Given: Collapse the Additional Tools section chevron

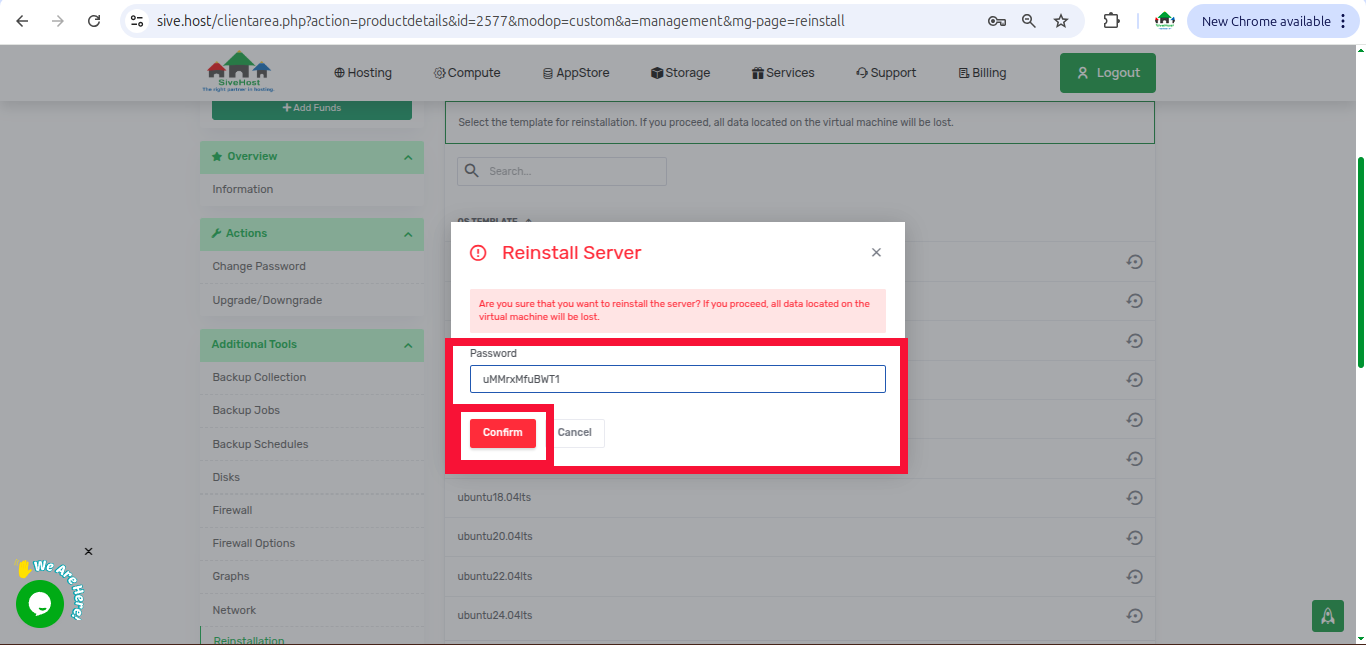Looking at the screenshot, I should click(x=408, y=345).
